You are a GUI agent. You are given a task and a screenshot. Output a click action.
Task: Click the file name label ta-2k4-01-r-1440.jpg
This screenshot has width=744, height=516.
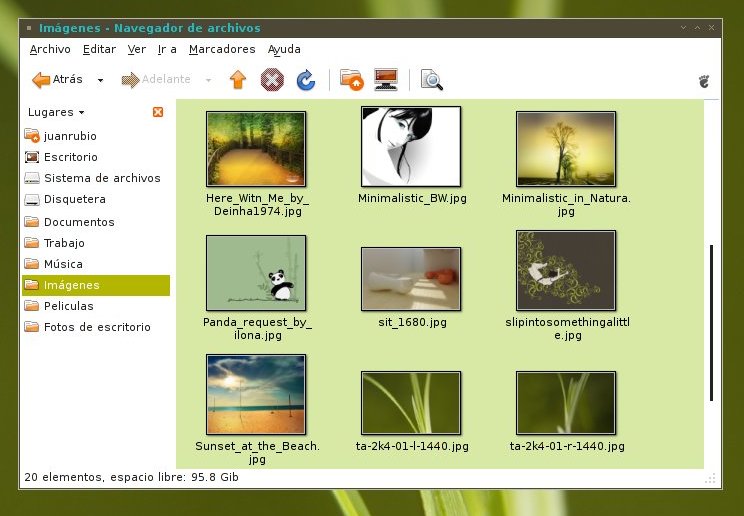pos(567,446)
